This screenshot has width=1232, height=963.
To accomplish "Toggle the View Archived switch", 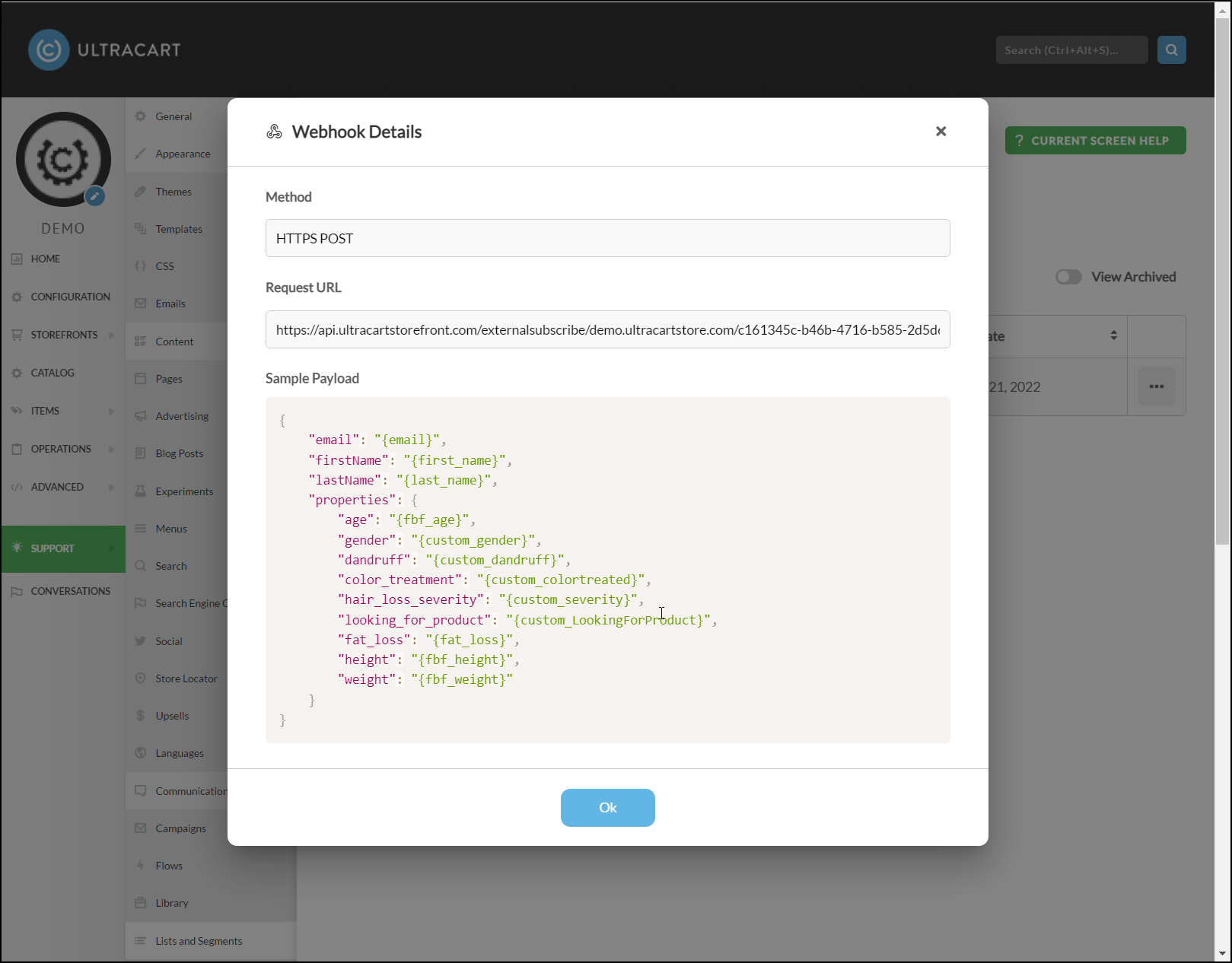I will 1068,277.
